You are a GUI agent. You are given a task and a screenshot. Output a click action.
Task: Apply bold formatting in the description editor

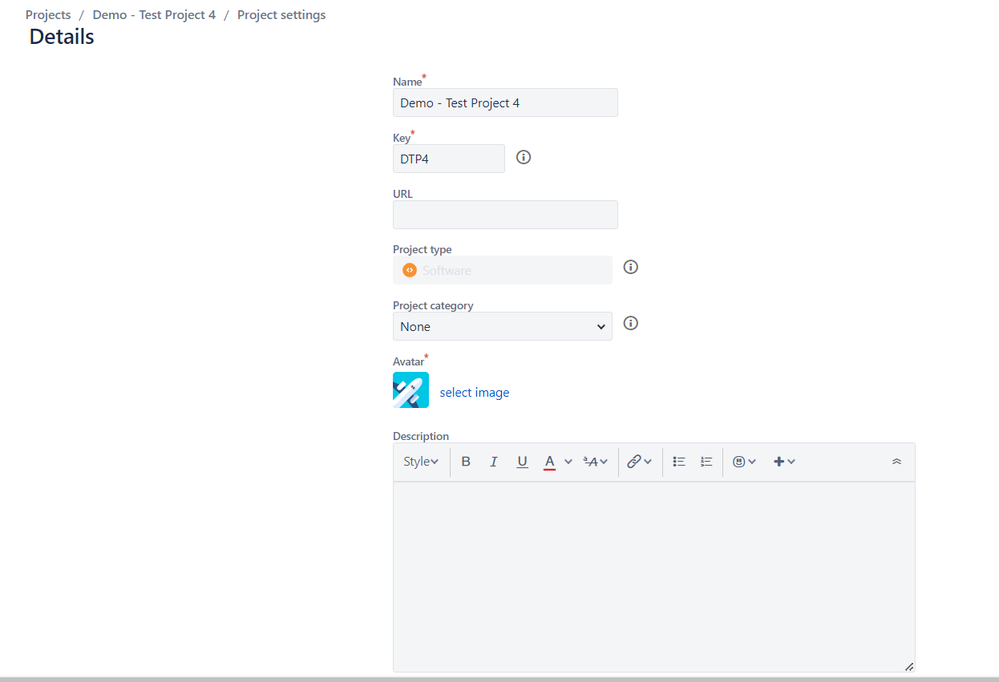(465, 461)
